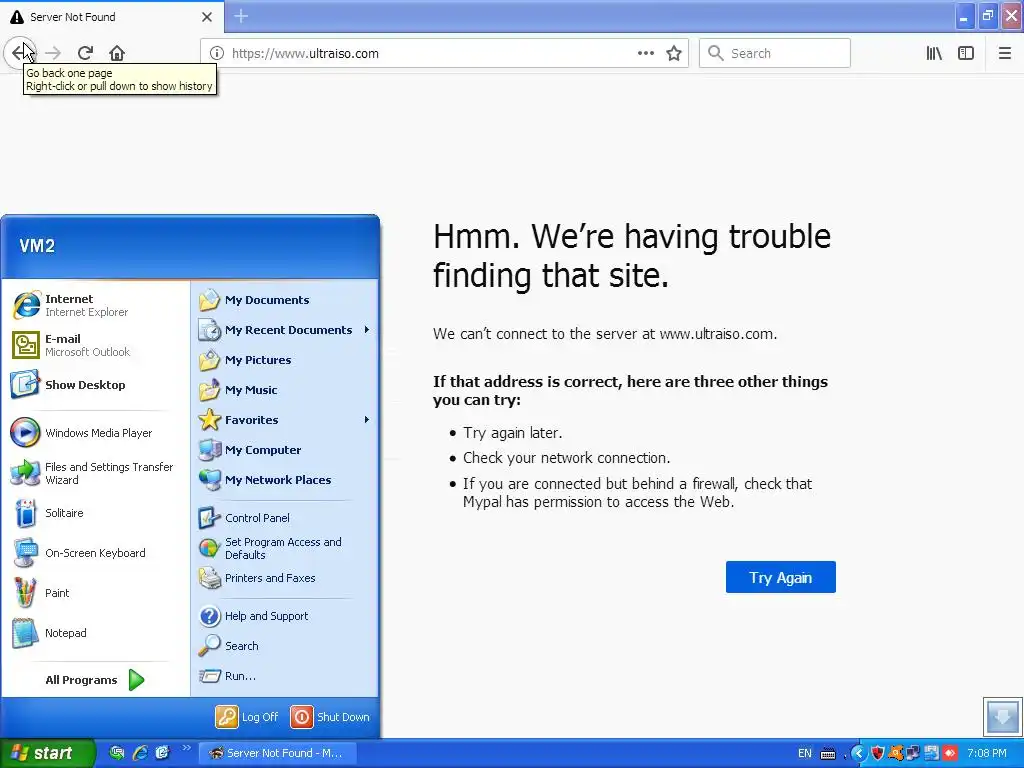Expand quick launch overflow chevron
This screenshot has width=1024, height=768.
click(186, 748)
